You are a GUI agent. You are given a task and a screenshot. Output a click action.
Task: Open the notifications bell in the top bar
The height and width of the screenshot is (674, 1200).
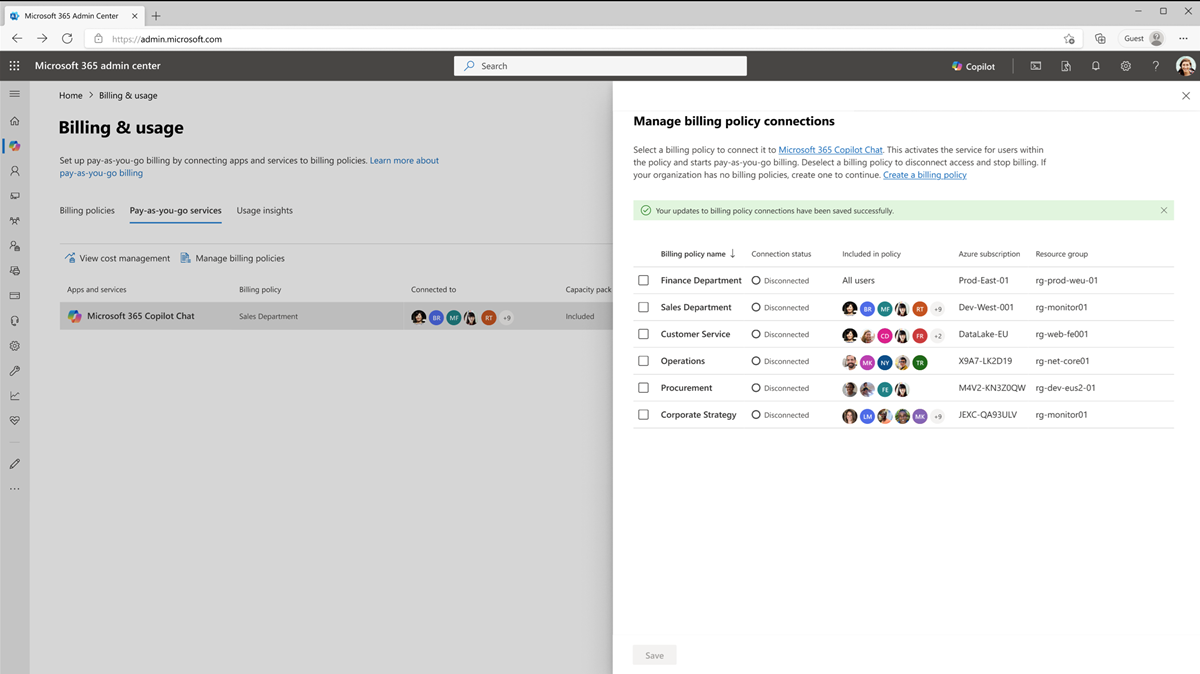coord(1095,65)
